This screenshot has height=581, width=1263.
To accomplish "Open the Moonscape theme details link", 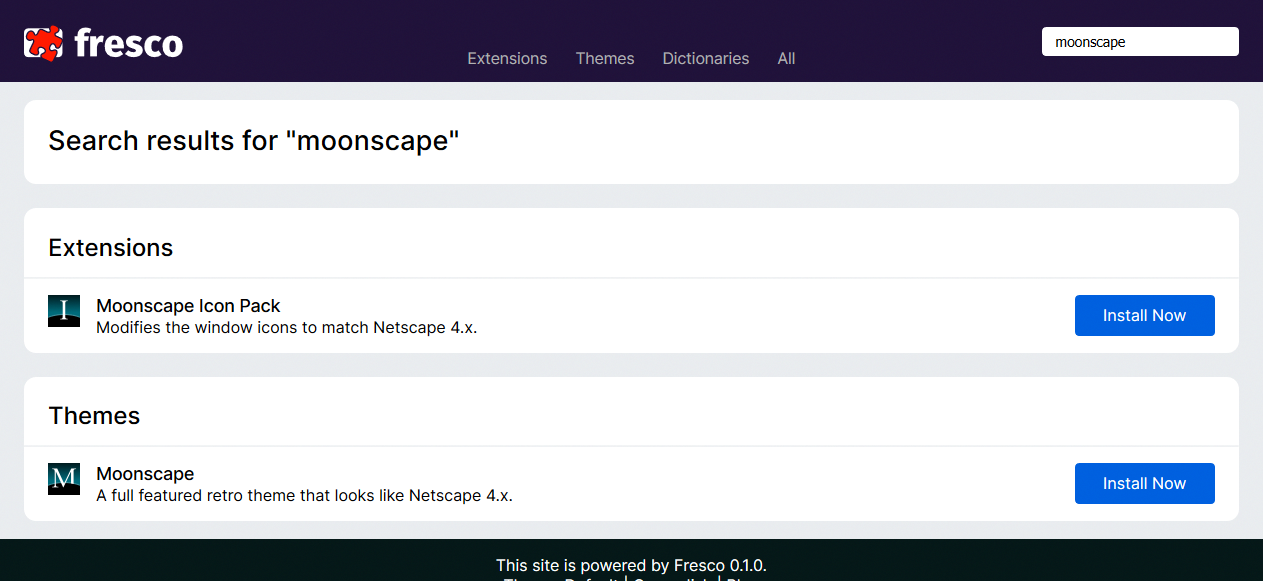I will click(145, 473).
